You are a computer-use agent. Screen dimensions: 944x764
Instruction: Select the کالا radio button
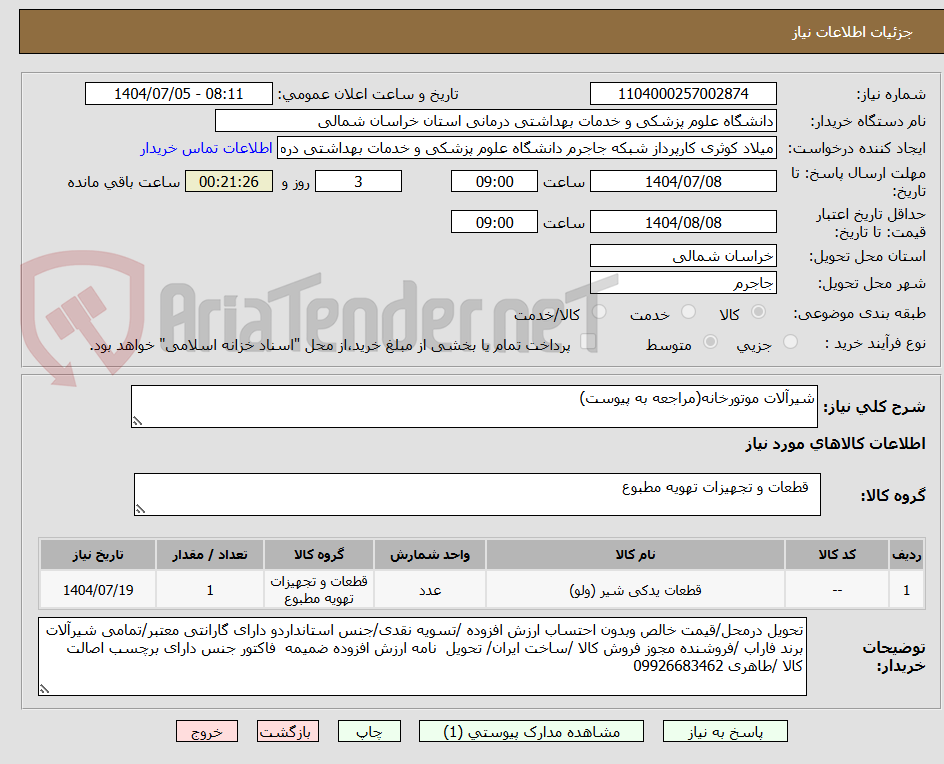759,312
